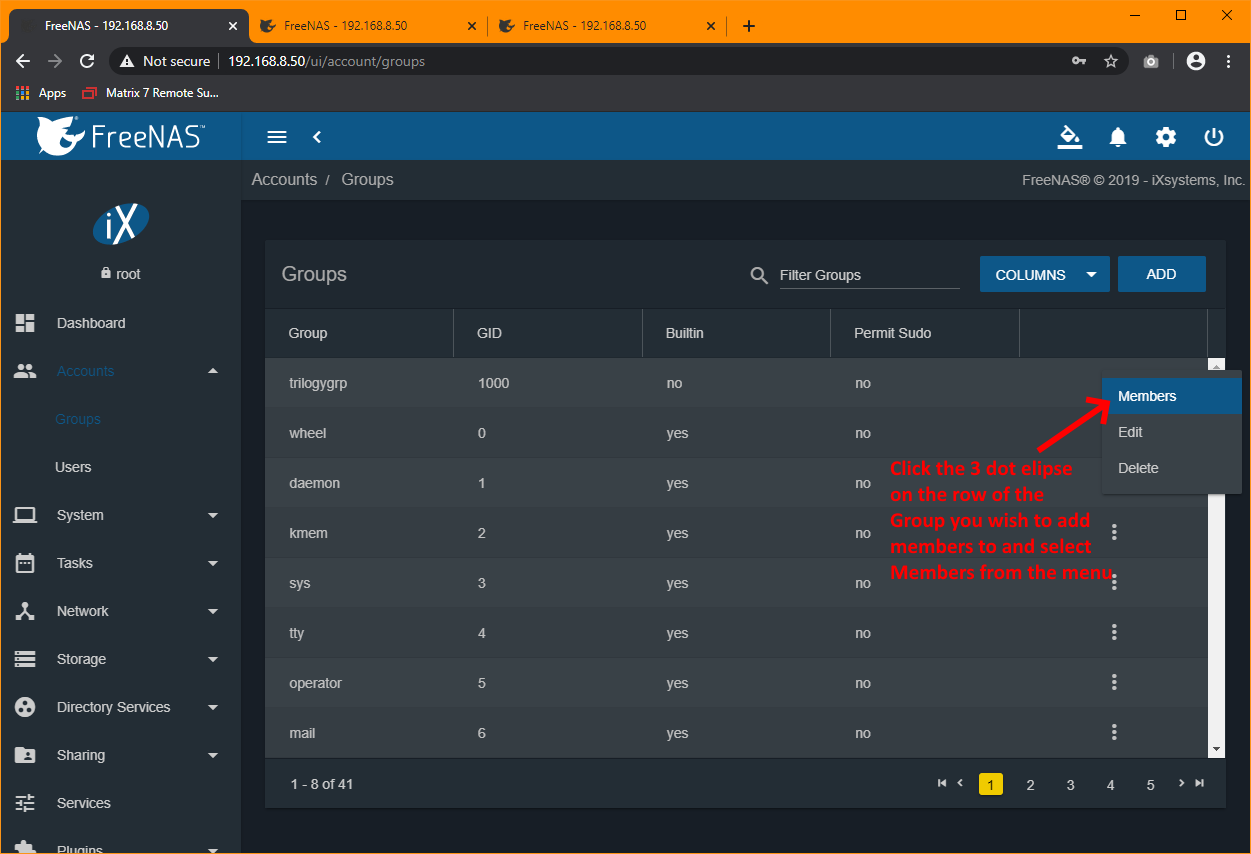Screen dimensions: 1251x854
Task: Focus the Filter Groups search field
Action: [x=869, y=275]
